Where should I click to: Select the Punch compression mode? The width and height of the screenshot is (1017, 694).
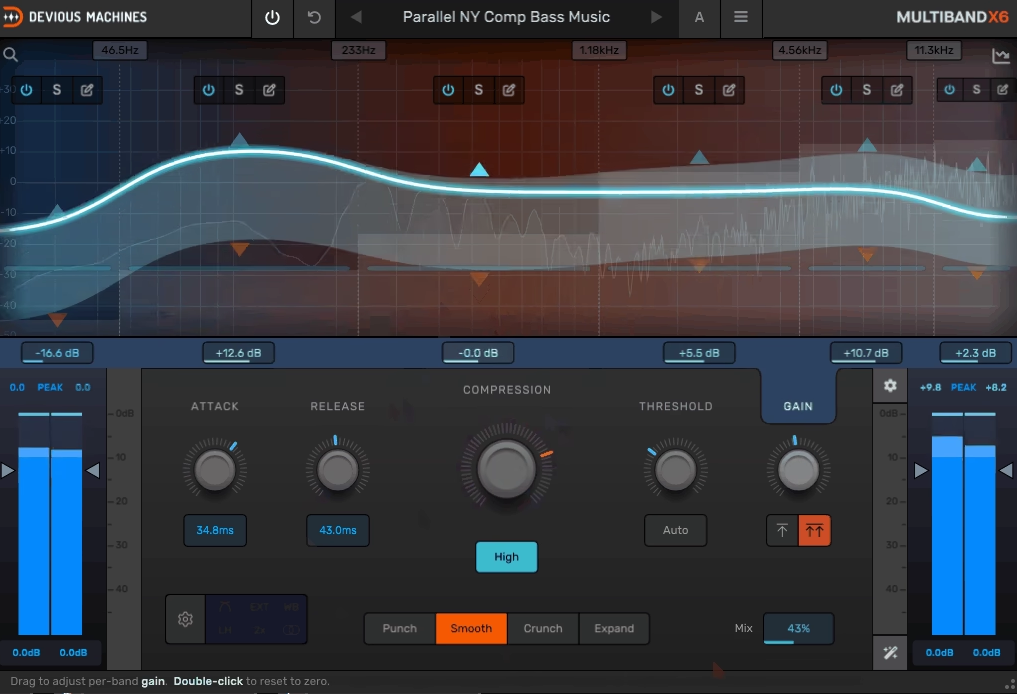point(399,628)
